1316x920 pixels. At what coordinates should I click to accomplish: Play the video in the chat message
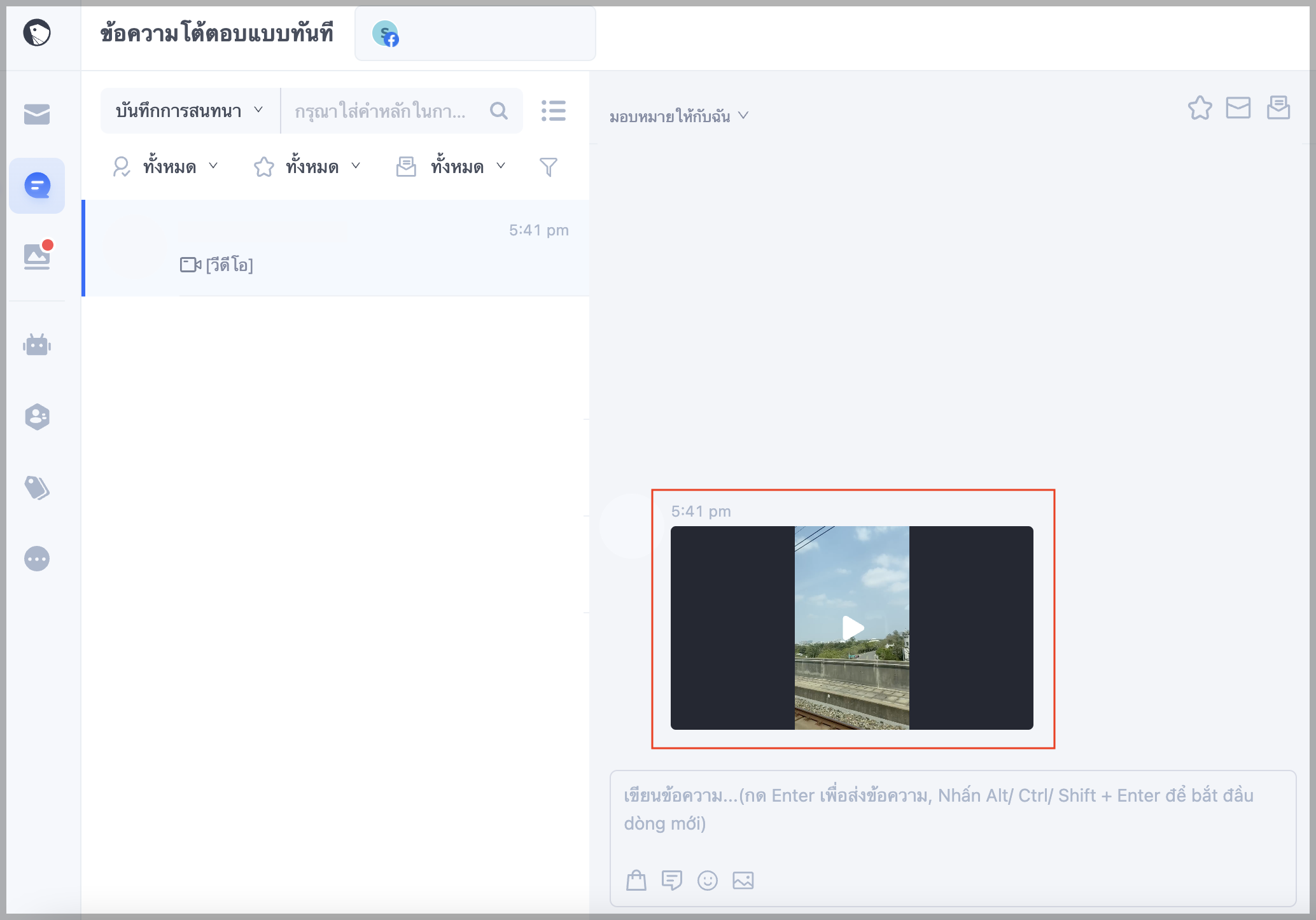pos(852,628)
